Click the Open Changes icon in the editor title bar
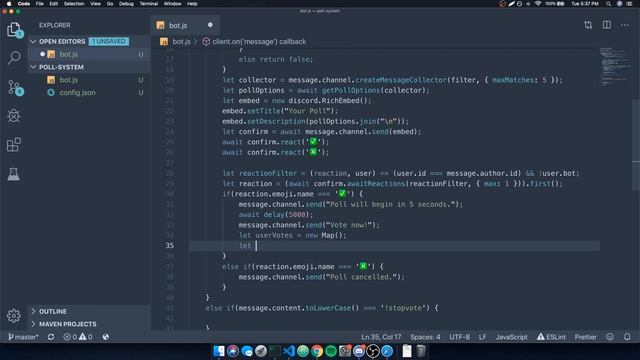 click(x=588, y=25)
